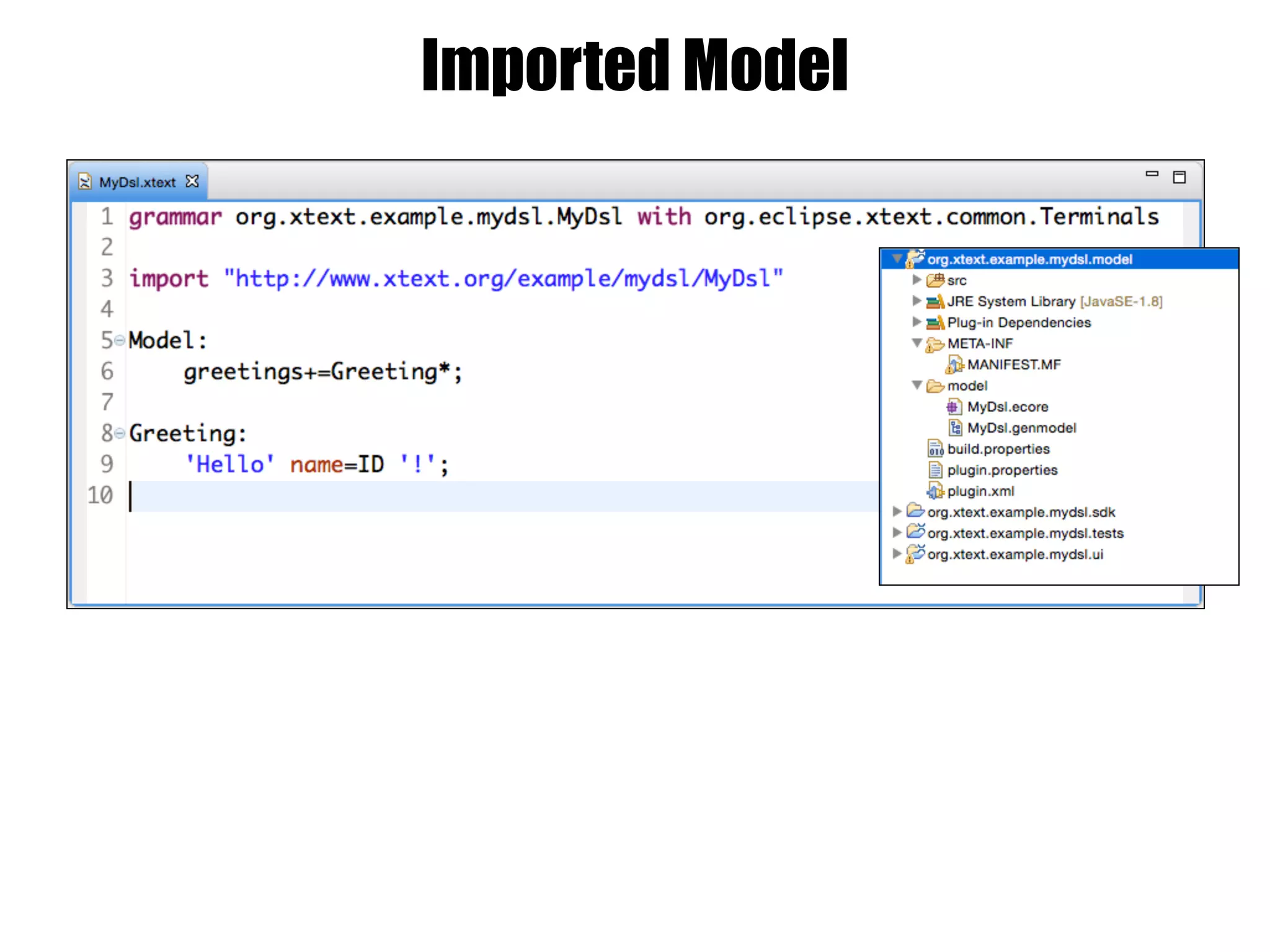Image resolution: width=1270 pixels, height=952 pixels.
Task: Click the MyDsl.genmodel file icon
Action: pyautogui.click(x=955, y=428)
